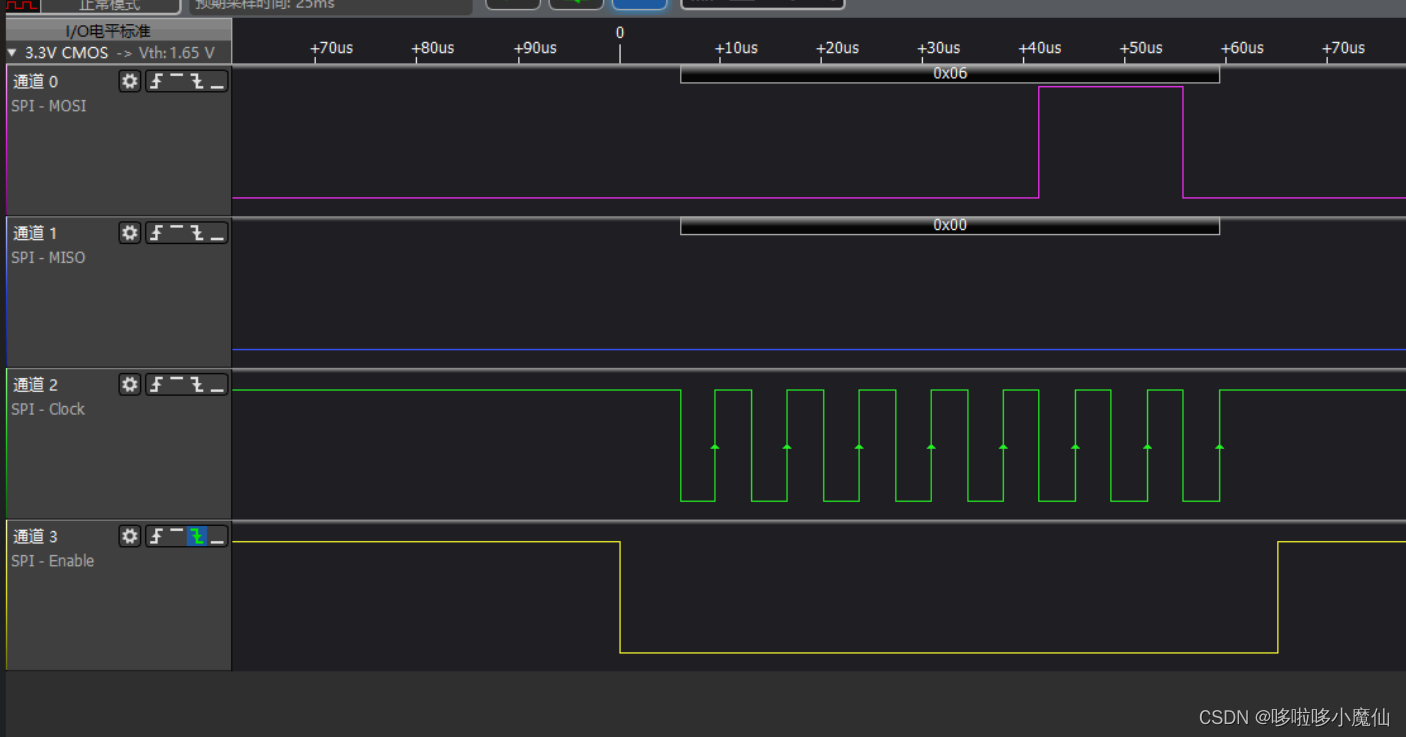The height and width of the screenshot is (737, 1406).
Task: Click the +90us mark left of zero
Action: click(x=535, y=48)
